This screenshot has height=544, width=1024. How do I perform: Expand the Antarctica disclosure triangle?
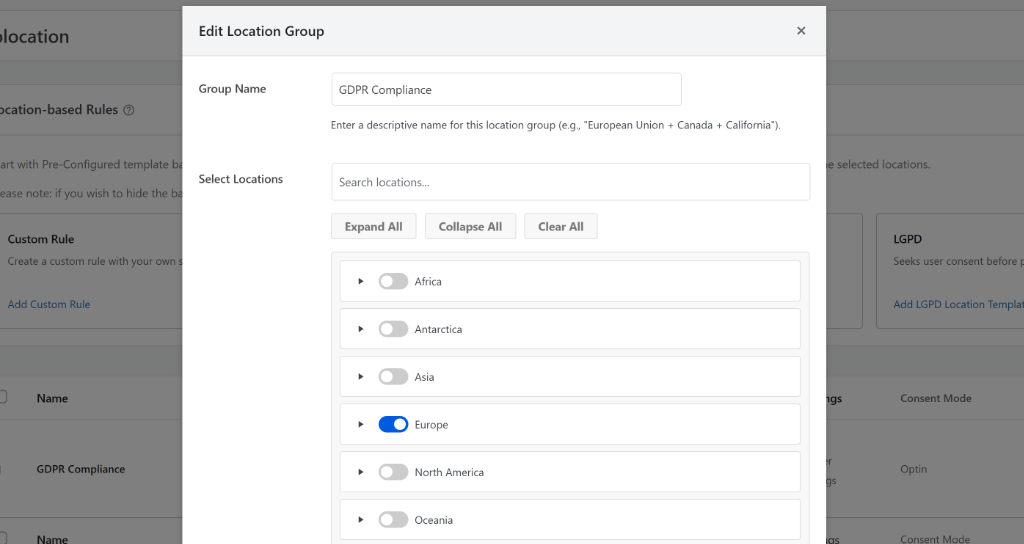click(x=361, y=329)
